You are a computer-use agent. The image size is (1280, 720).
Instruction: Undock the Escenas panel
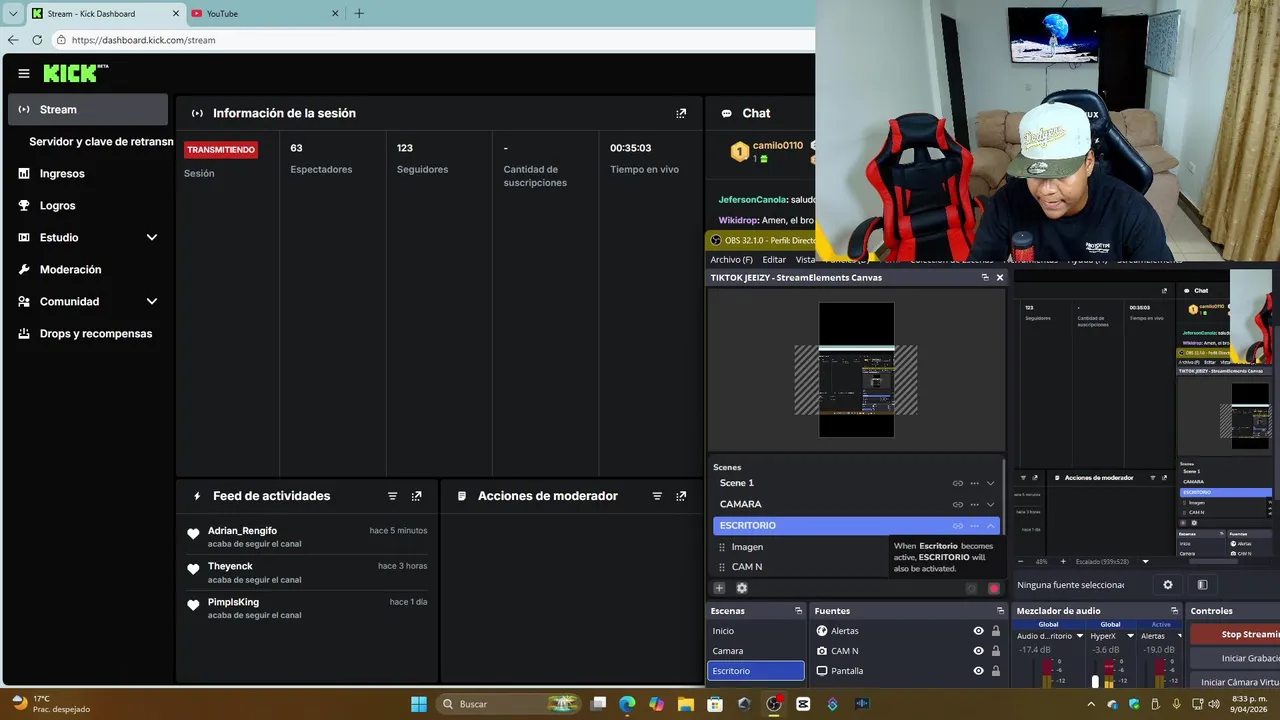[x=798, y=610]
